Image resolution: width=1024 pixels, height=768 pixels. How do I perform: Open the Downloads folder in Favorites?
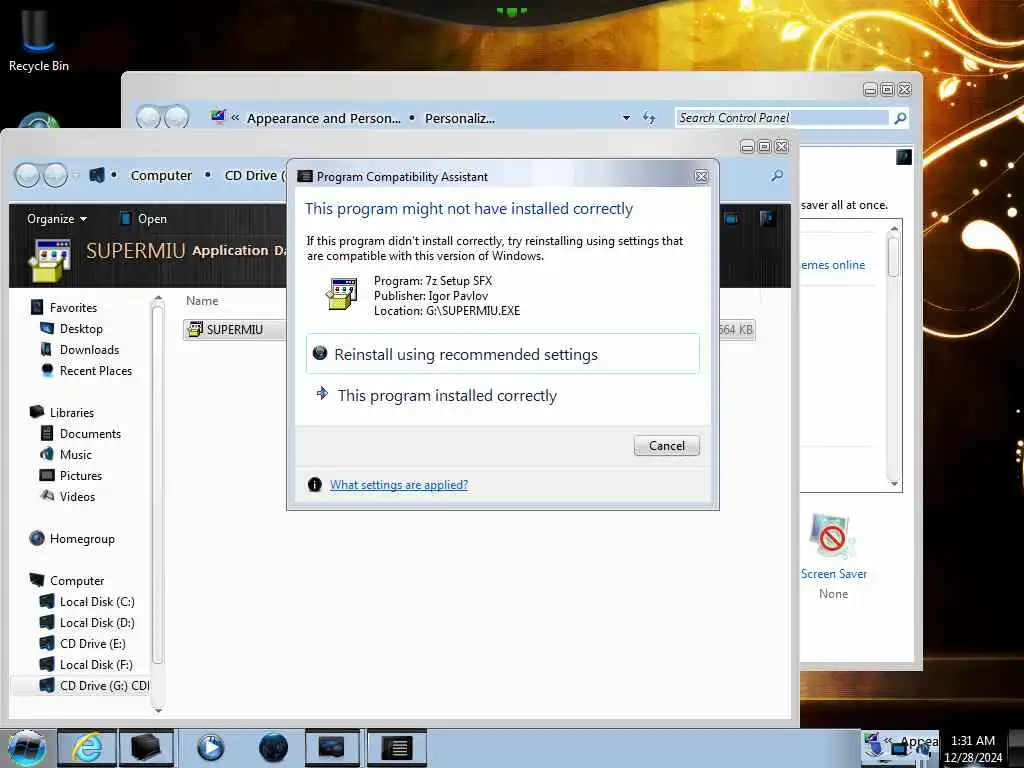coord(89,349)
